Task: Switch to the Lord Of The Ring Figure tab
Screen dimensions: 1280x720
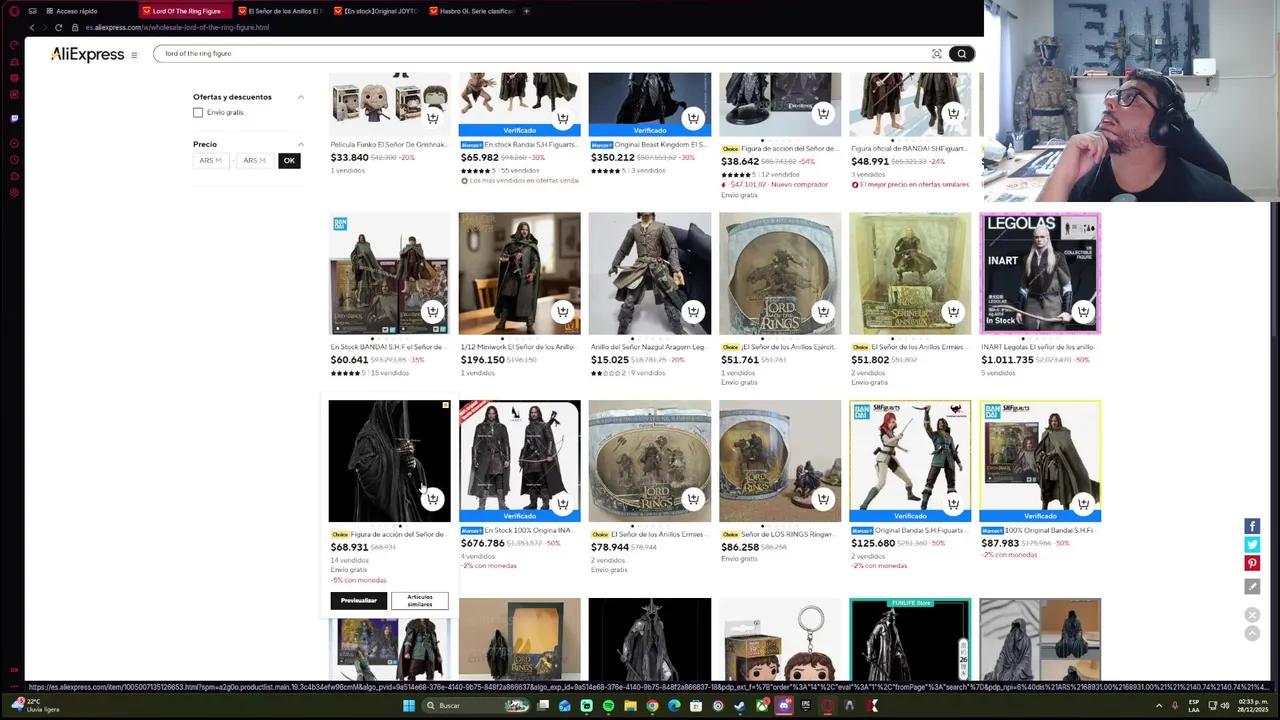Action: click(x=185, y=11)
